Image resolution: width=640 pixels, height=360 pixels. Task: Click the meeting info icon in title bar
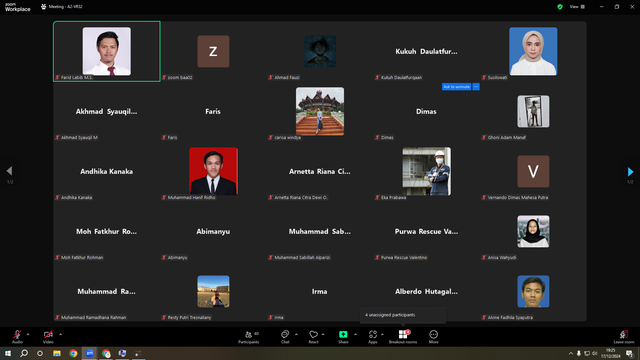(43, 7)
